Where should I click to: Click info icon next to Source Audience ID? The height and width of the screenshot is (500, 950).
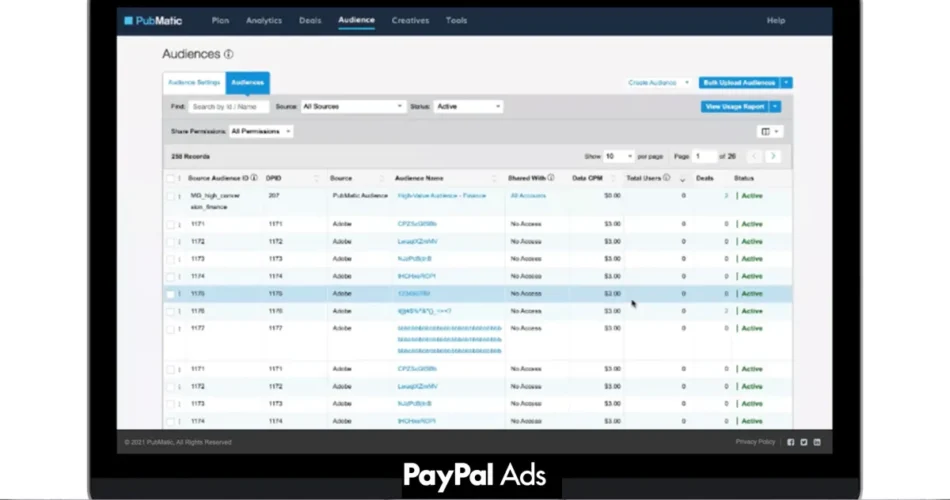(254, 178)
